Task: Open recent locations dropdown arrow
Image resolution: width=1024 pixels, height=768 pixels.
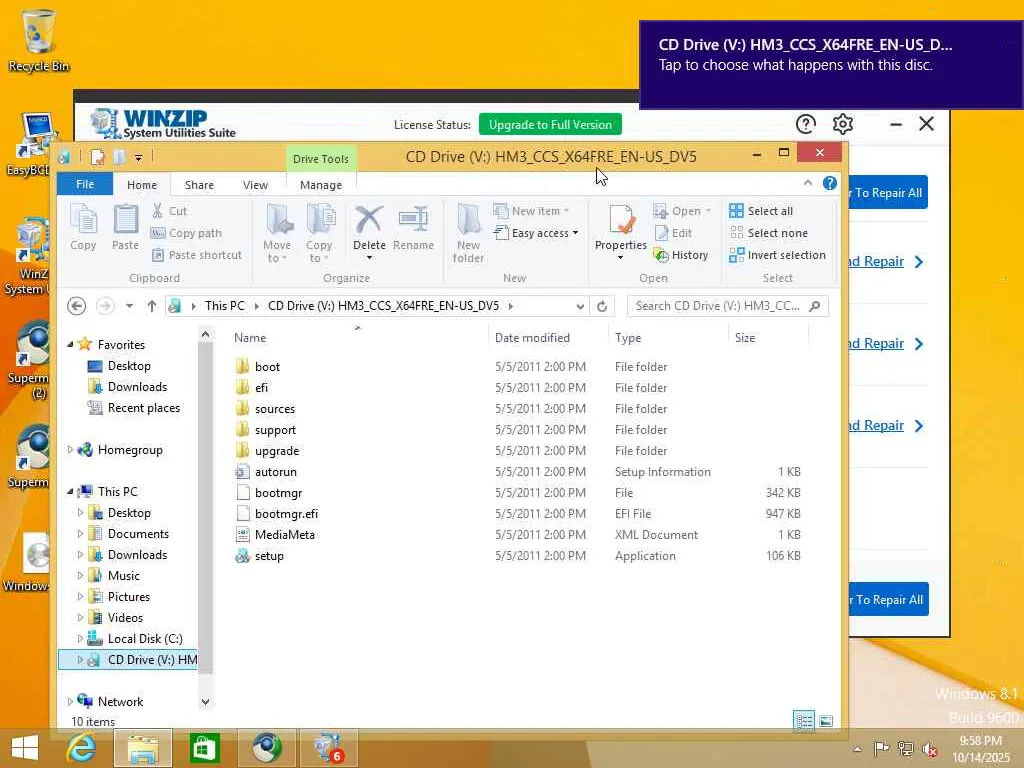Action: (129, 306)
